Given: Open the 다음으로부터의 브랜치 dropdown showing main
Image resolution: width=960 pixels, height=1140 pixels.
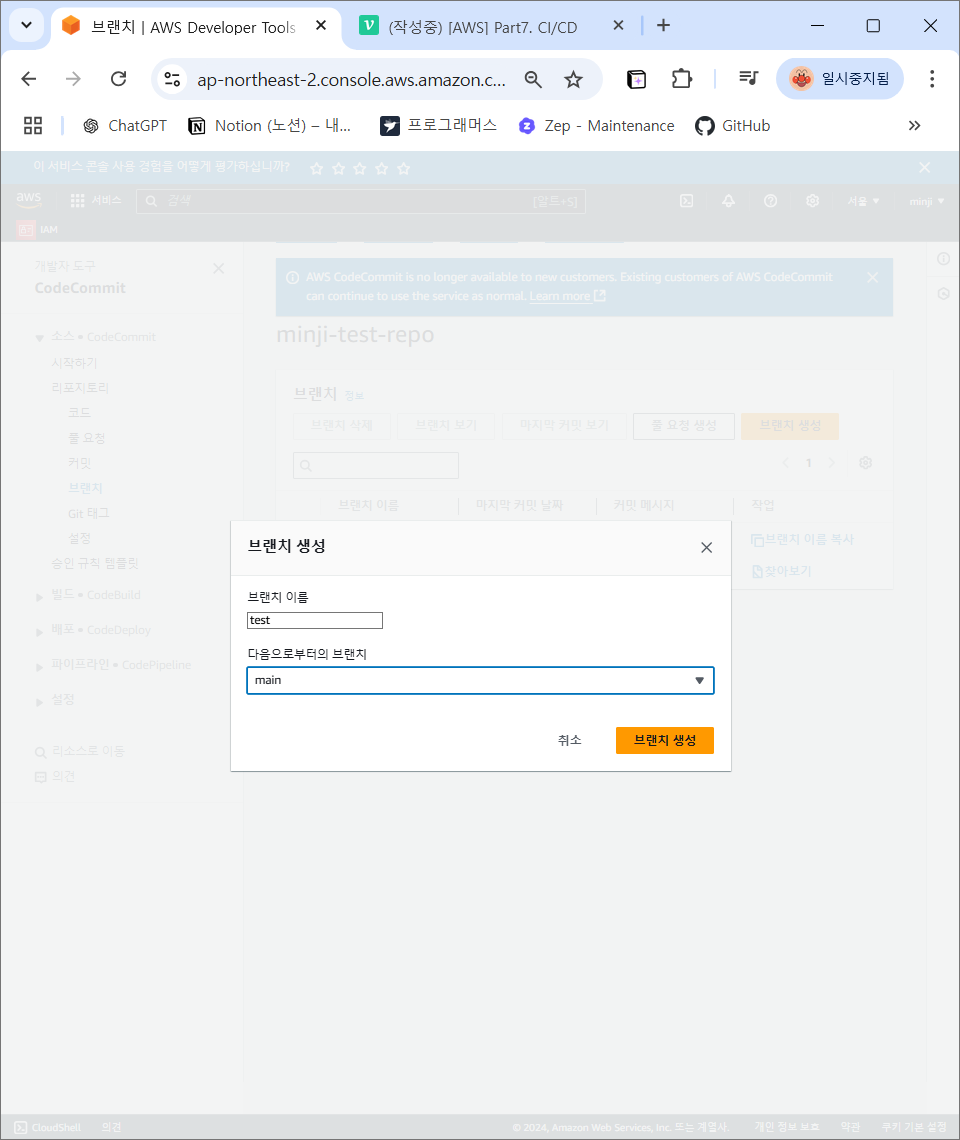Looking at the screenshot, I should 480,681.
